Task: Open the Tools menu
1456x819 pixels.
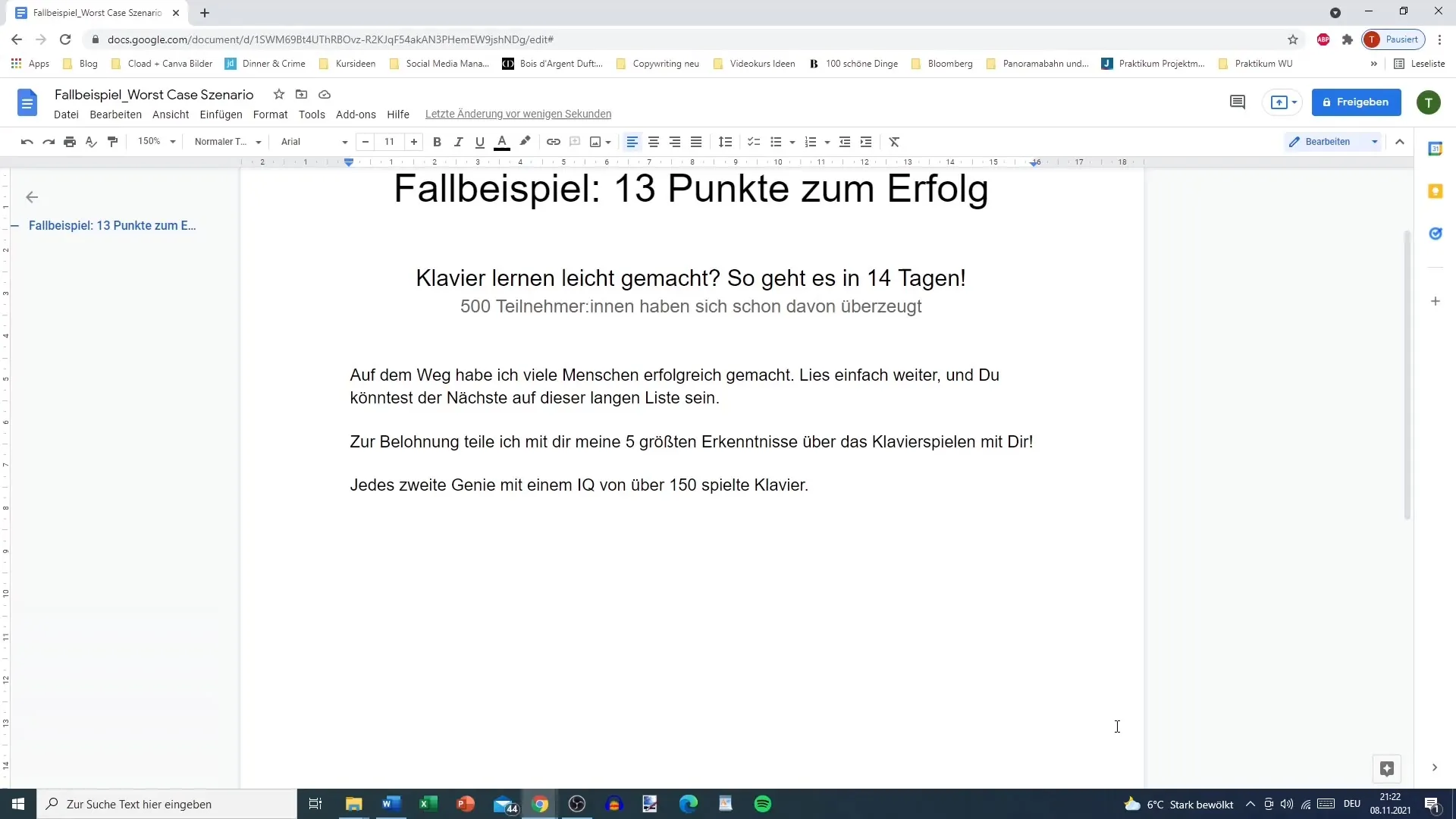Action: (x=312, y=115)
